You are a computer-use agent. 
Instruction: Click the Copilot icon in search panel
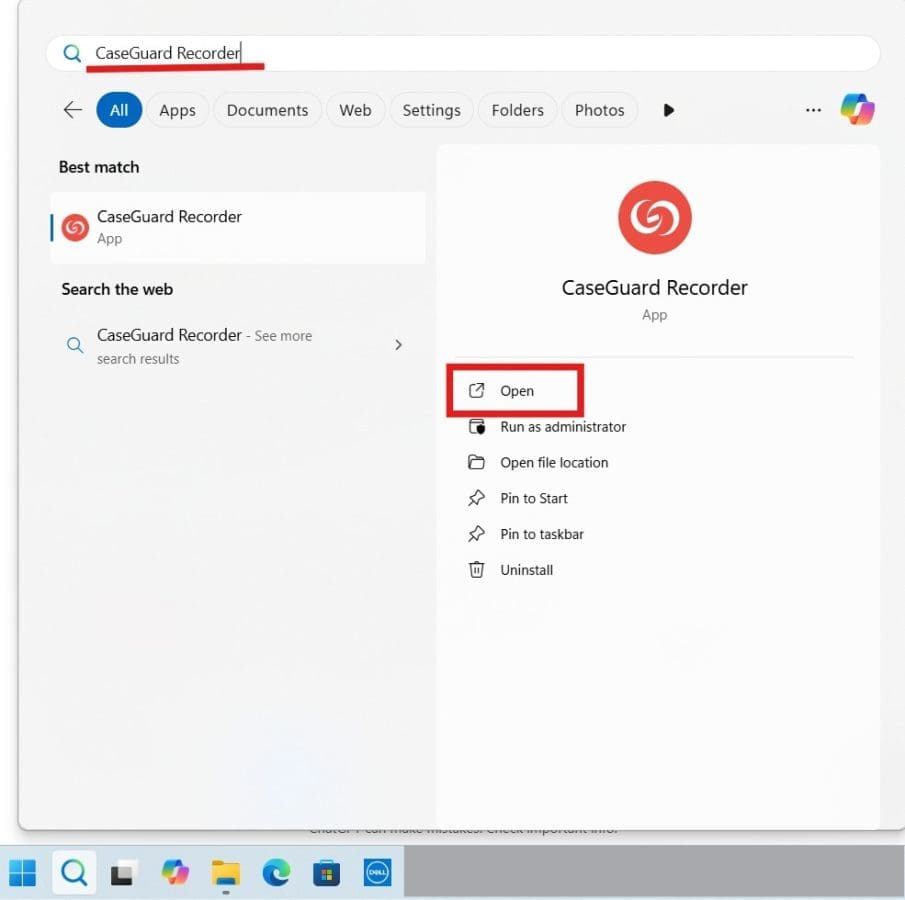pos(857,109)
